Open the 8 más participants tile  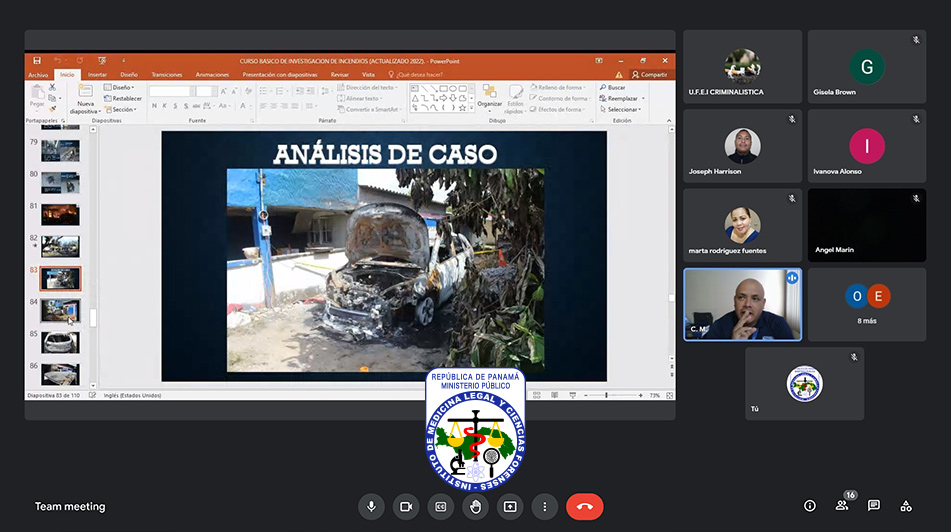point(867,305)
